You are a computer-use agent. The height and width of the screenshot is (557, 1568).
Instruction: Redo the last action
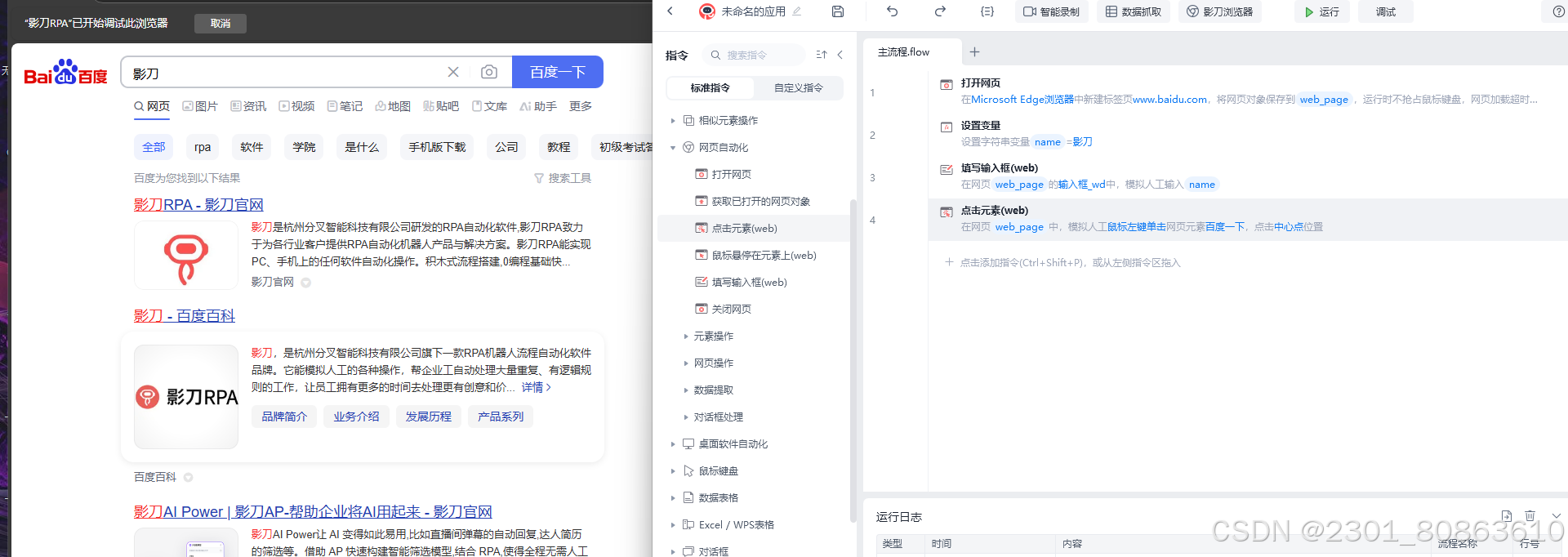(940, 11)
